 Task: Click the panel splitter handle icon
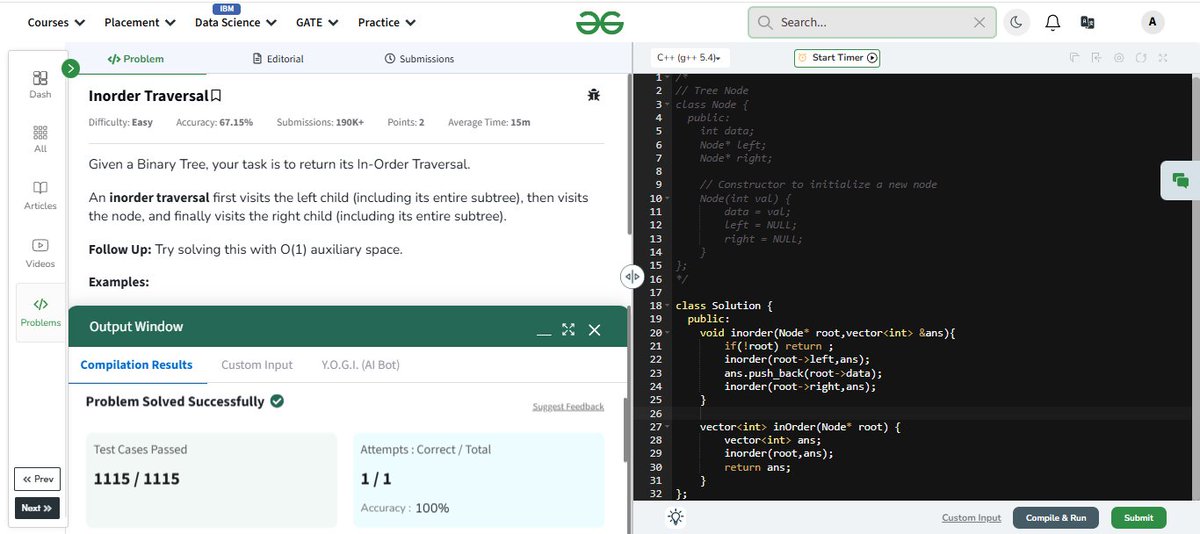click(631, 277)
